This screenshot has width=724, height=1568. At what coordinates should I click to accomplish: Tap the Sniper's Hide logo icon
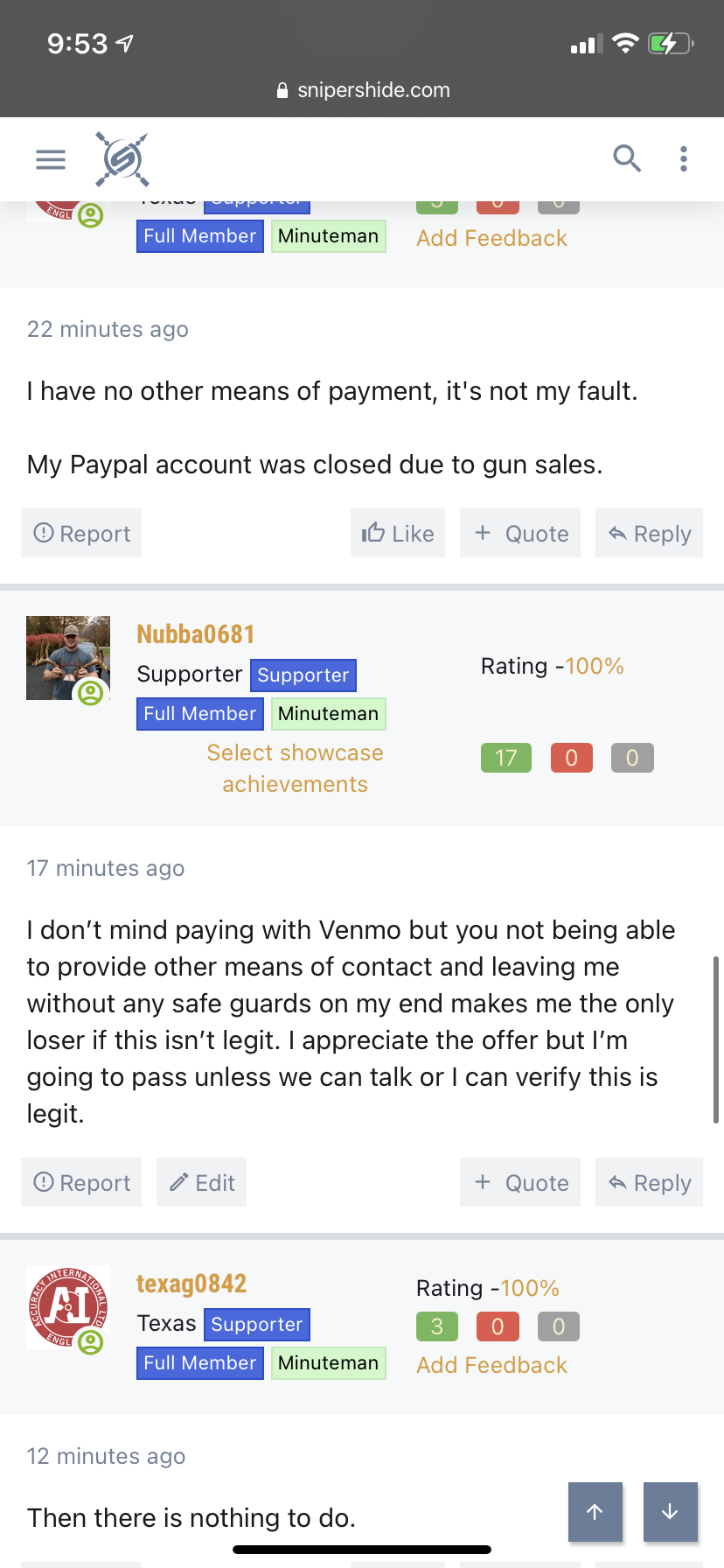coord(122,159)
